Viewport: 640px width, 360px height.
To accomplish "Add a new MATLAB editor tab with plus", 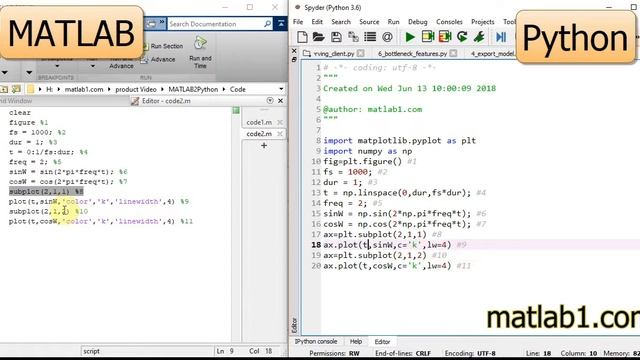I will click(x=264, y=145).
